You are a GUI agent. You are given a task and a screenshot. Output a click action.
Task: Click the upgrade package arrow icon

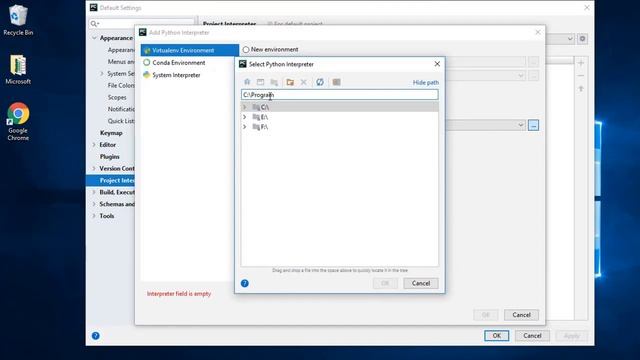pos(581,89)
